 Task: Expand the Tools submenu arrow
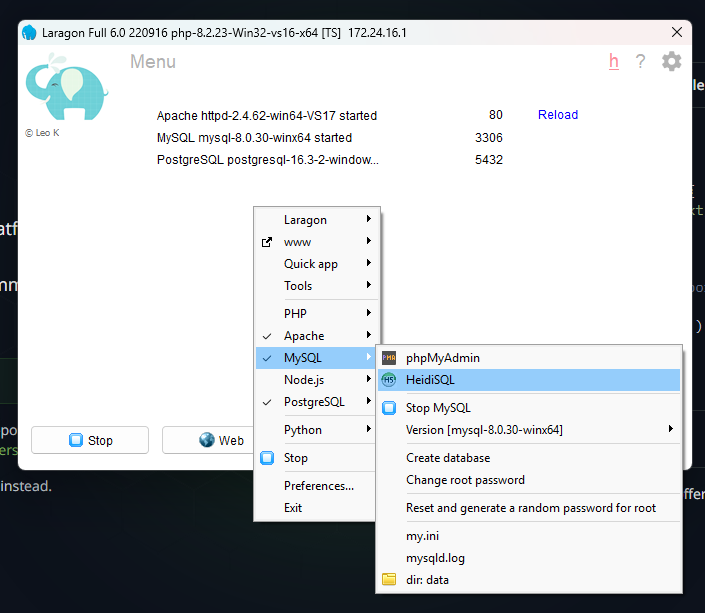[369, 285]
